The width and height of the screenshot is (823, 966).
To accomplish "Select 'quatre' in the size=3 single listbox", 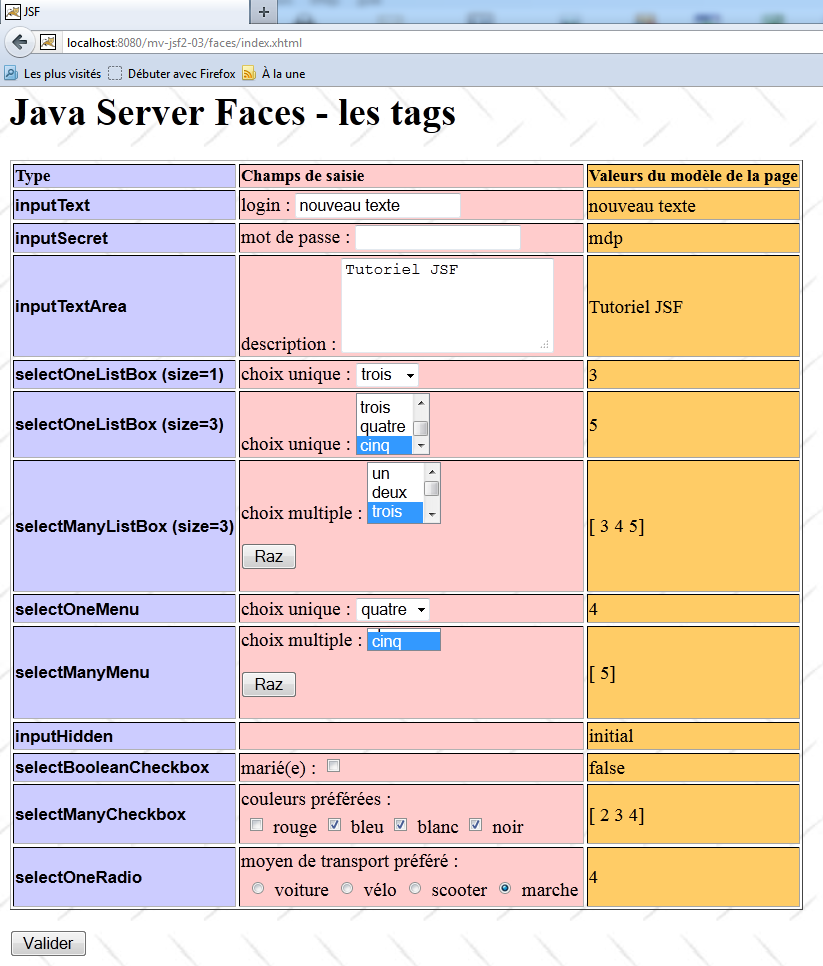I will [x=383, y=426].
